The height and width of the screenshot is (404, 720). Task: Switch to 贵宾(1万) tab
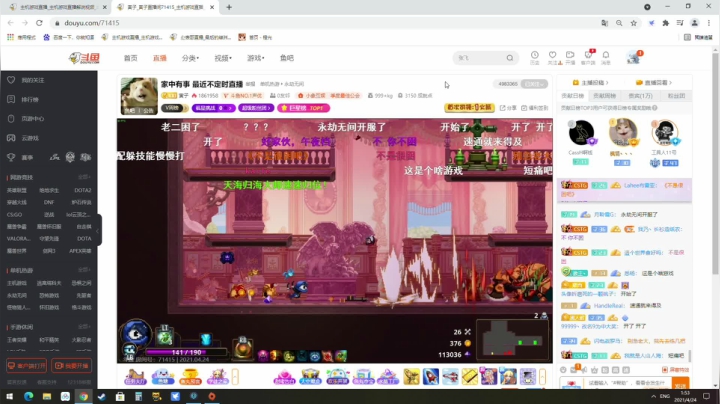(640, 96)
